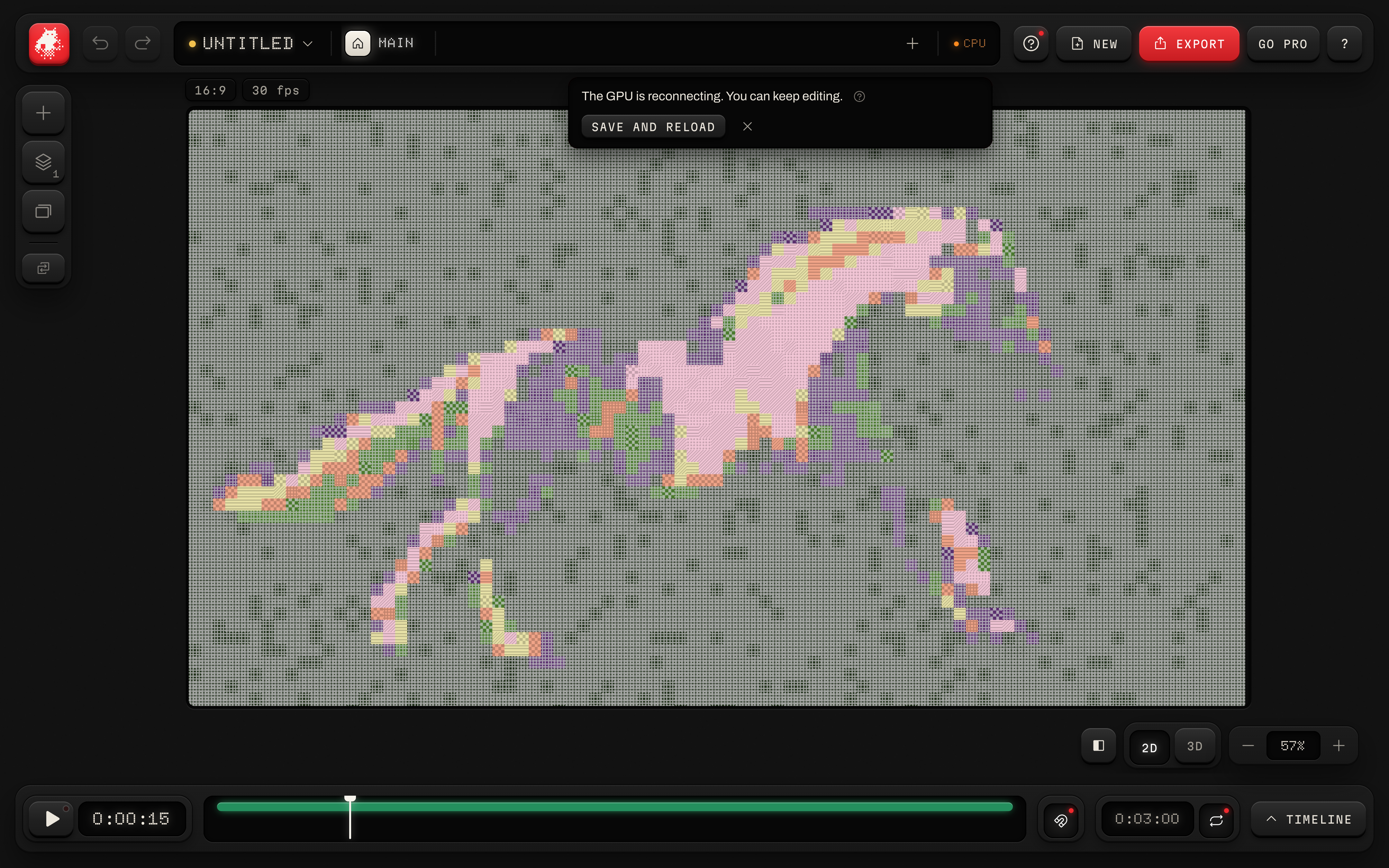The image size is (1389, 868).
Task: Click the white playhead marker
Action: tap(350, 818)
